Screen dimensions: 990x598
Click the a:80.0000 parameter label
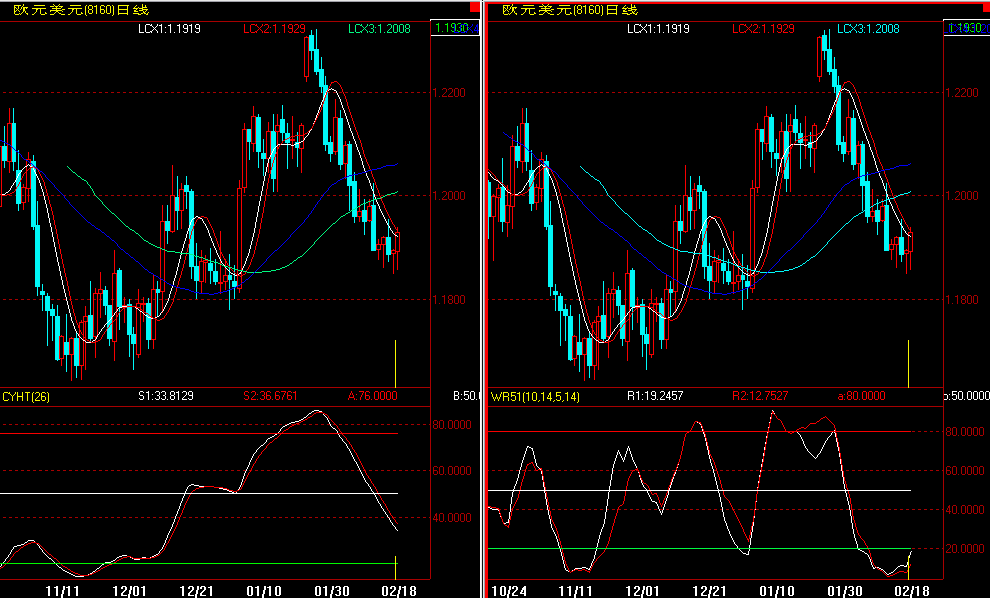(861, 396)
